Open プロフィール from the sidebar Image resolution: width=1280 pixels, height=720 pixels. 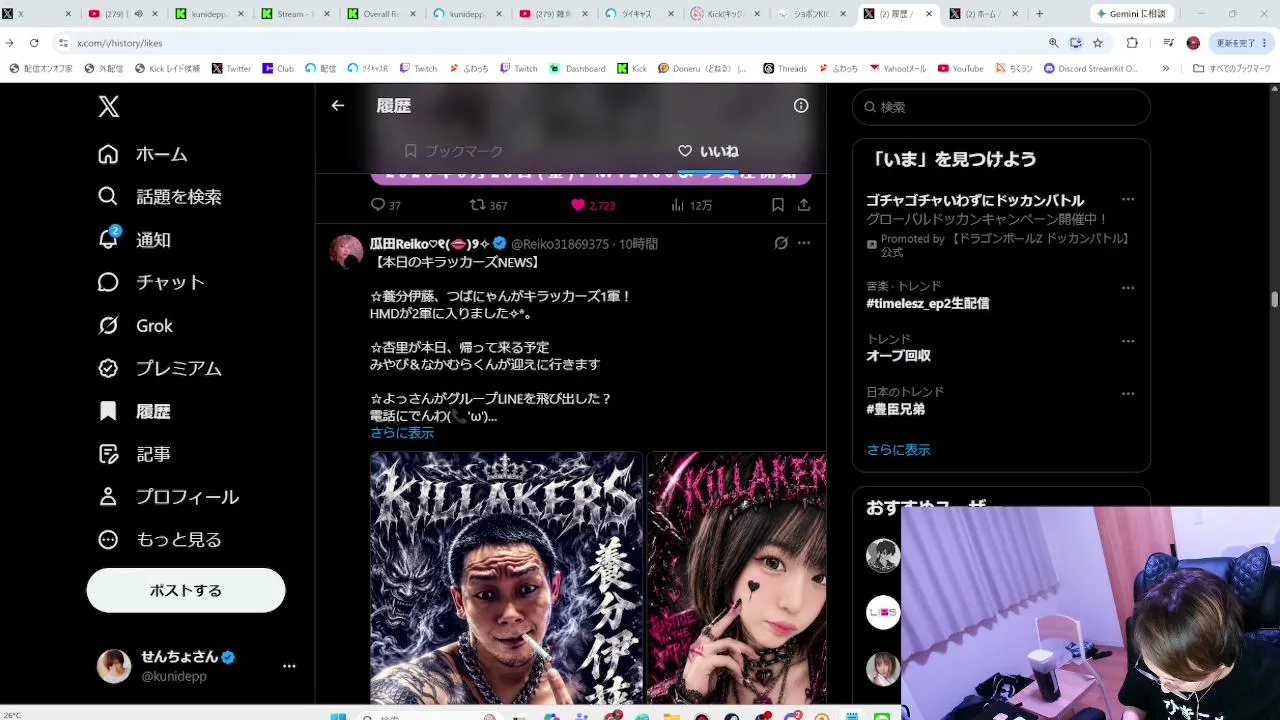click(x=167, y=497)
